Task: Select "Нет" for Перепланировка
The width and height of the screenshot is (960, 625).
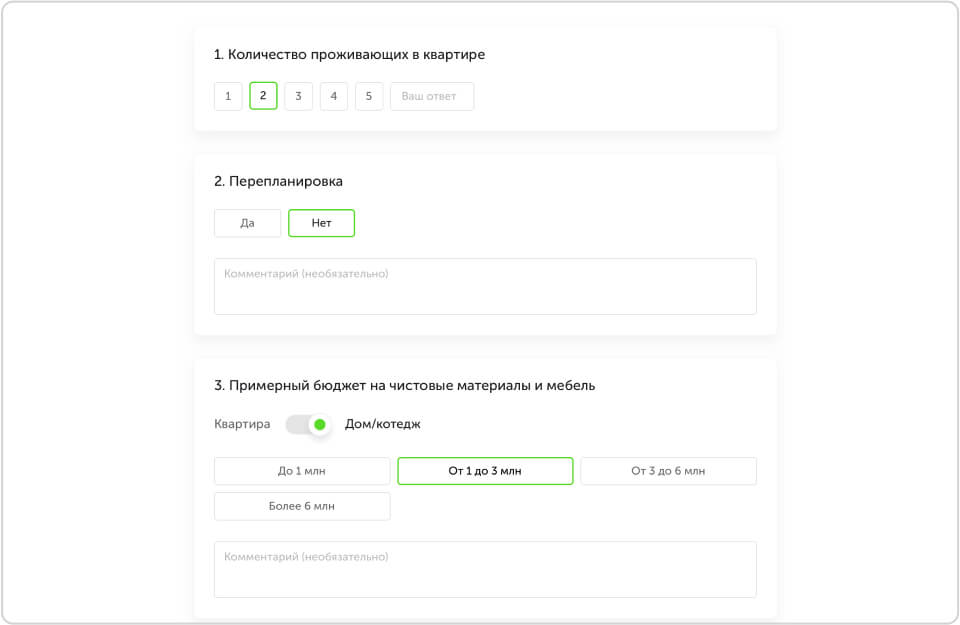Action: point(321,223)
